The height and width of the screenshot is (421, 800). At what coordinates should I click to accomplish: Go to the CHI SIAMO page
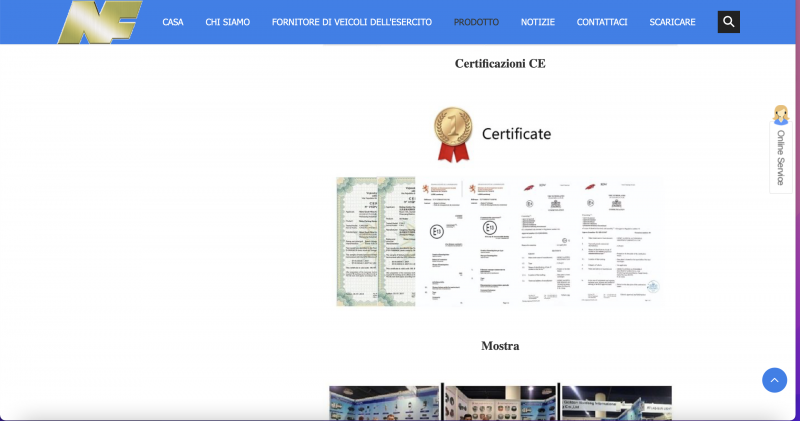tap(227, 22)
